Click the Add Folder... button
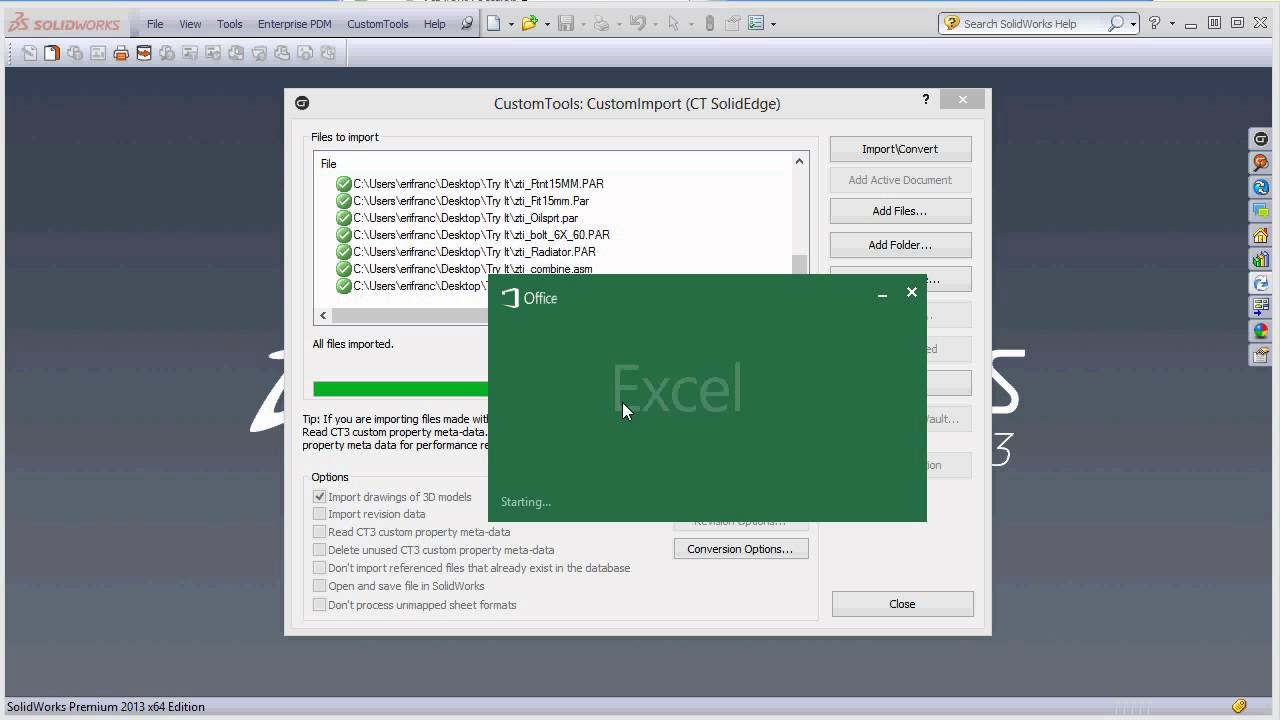The image size is (1280, 720). (x=900, y=245)
